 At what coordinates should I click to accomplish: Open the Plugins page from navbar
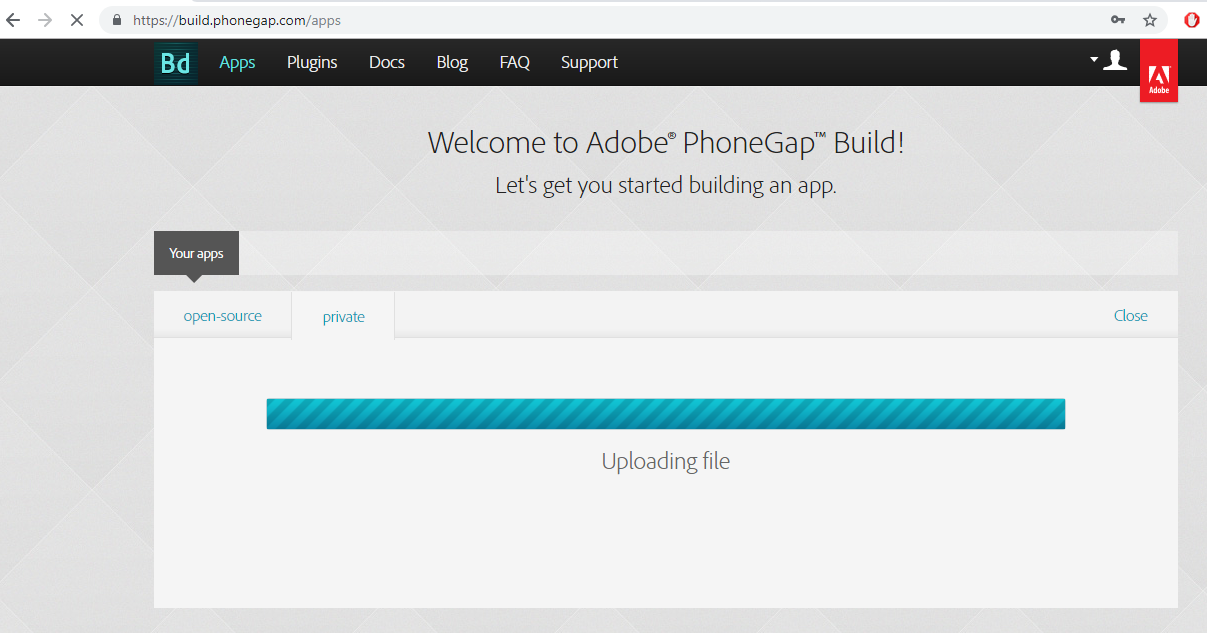312,62
